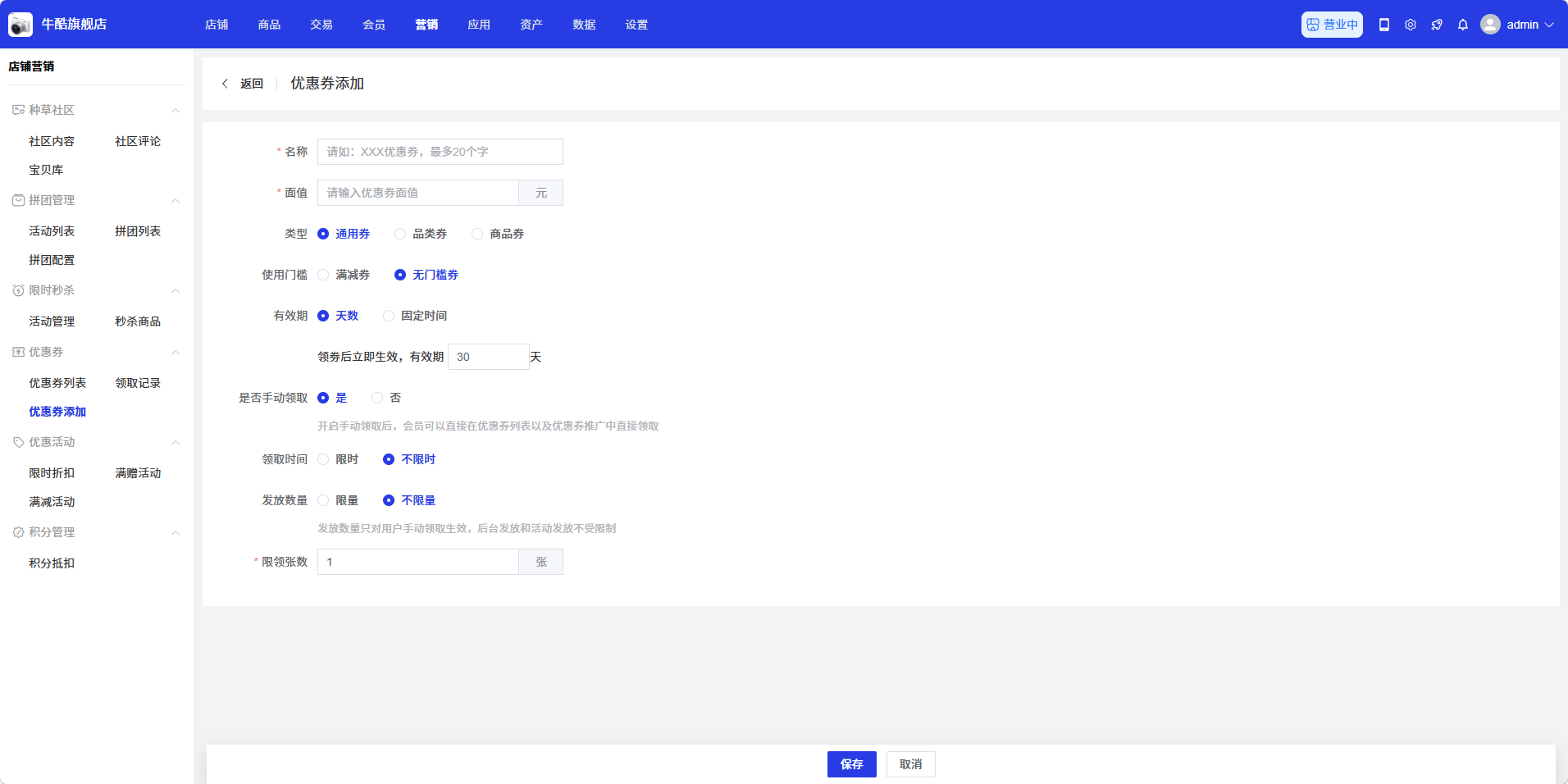Open the 店铺 top menu
Image resolution: width=1568 pixels, height=784 pixels.
click(217, 25)
